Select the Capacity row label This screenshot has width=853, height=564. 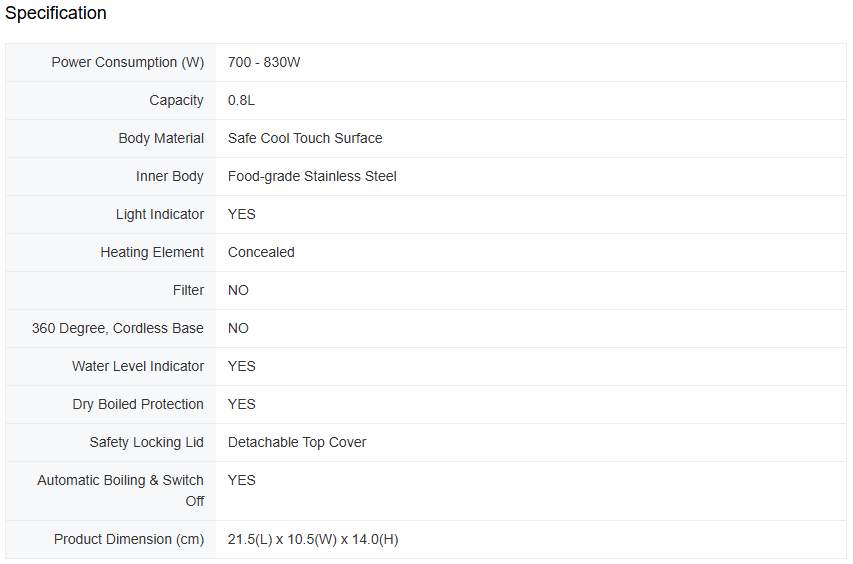pos(176,100)
